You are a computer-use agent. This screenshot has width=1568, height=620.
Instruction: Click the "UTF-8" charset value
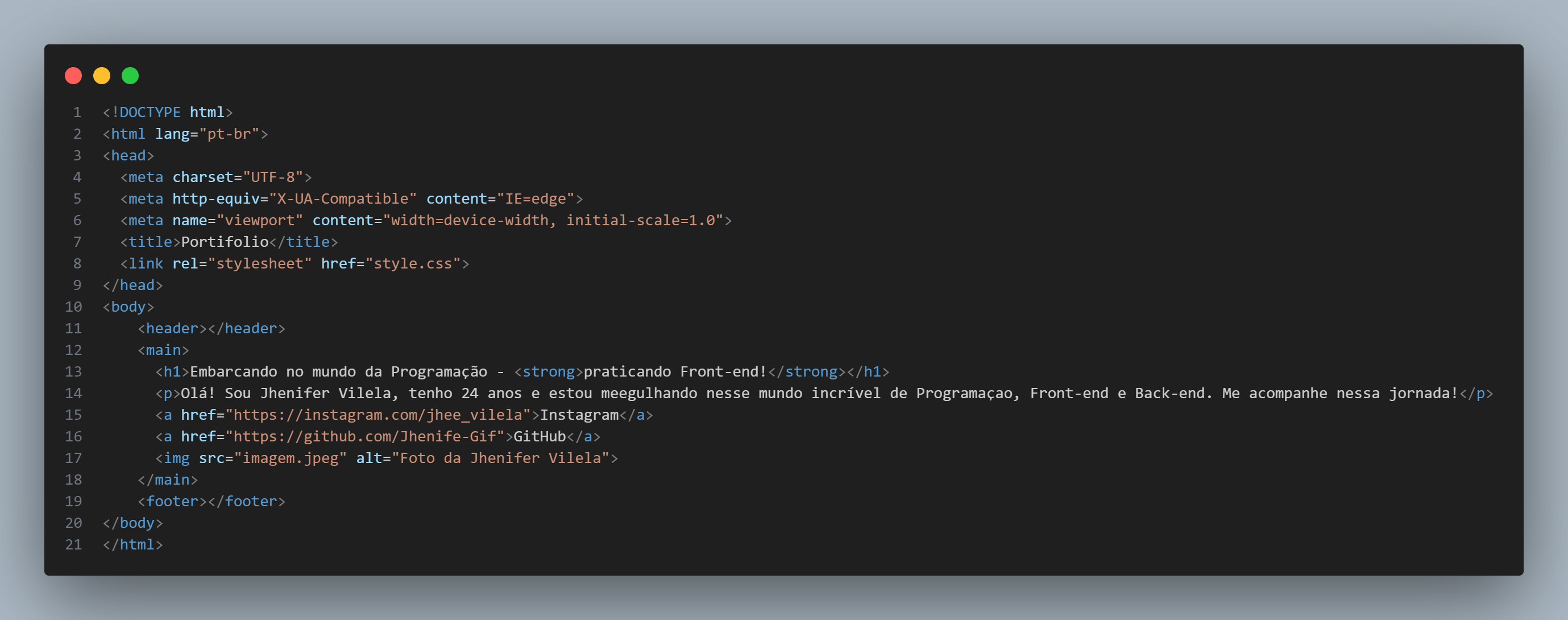[273, 177]
